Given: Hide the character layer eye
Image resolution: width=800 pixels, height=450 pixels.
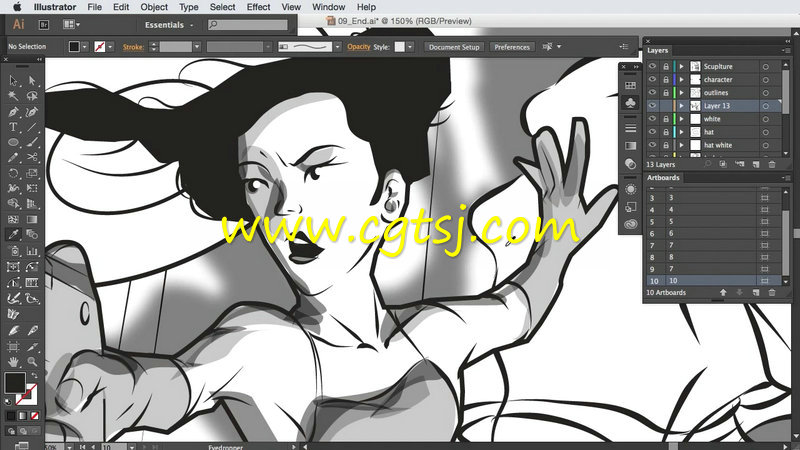Looking at the screenshot, I should coord(652,80).
